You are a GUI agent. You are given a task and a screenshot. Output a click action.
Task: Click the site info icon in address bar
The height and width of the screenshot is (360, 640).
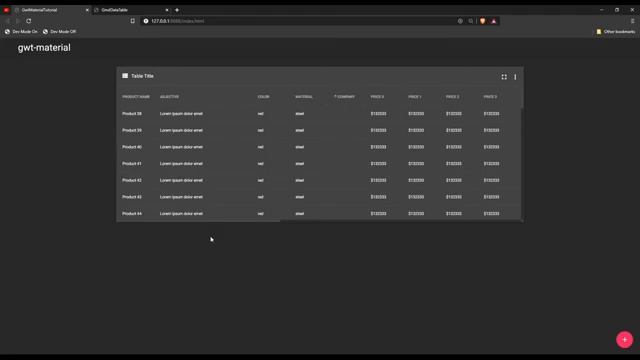[146, 21]
